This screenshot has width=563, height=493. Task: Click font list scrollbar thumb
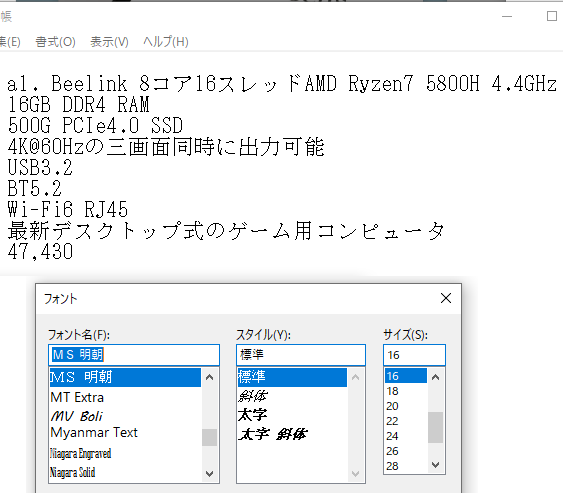point(209,437)
